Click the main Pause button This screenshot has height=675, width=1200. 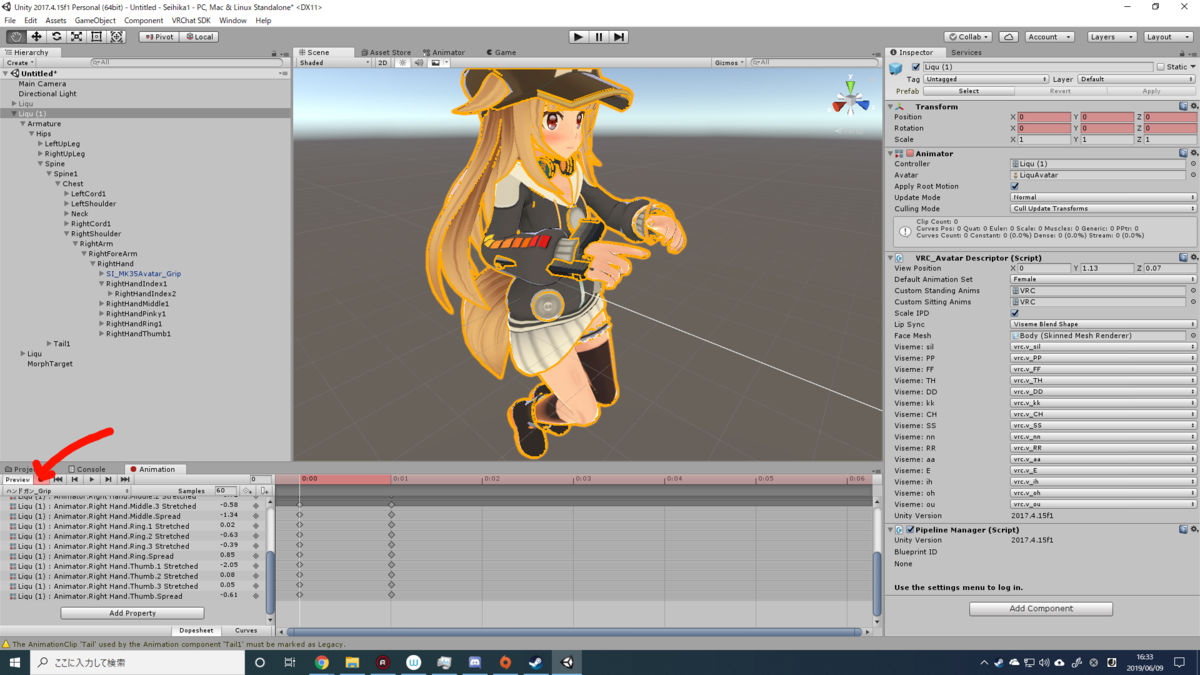599,37
